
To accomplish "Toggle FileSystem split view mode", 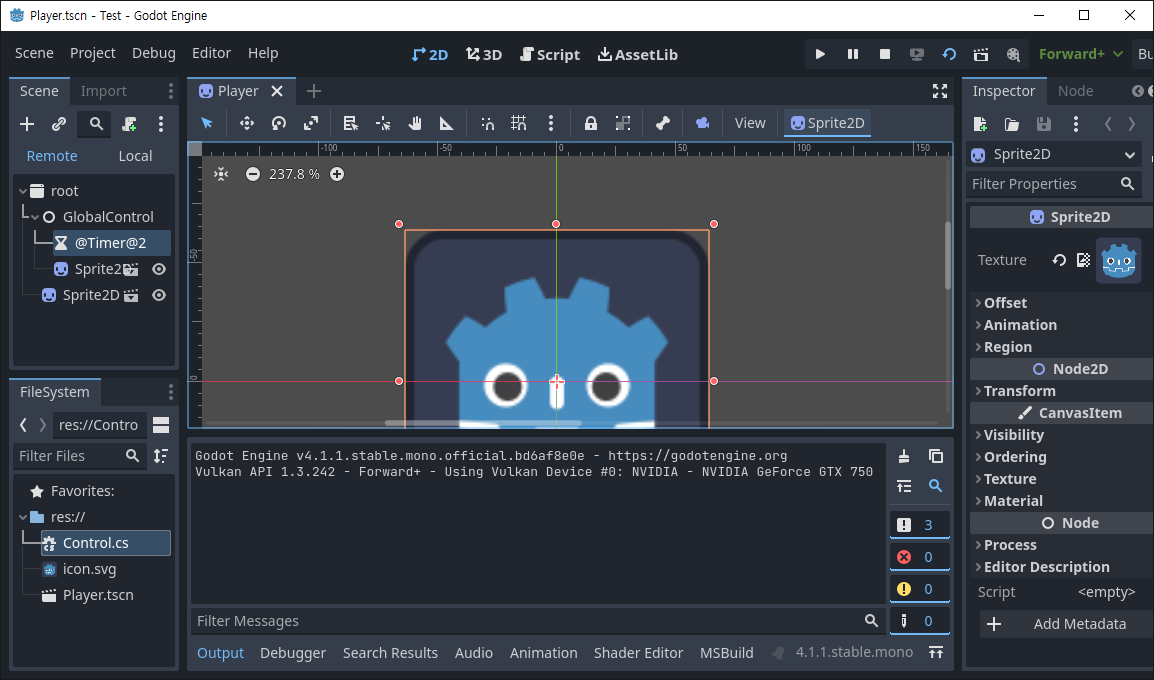I will coord(161,425).
